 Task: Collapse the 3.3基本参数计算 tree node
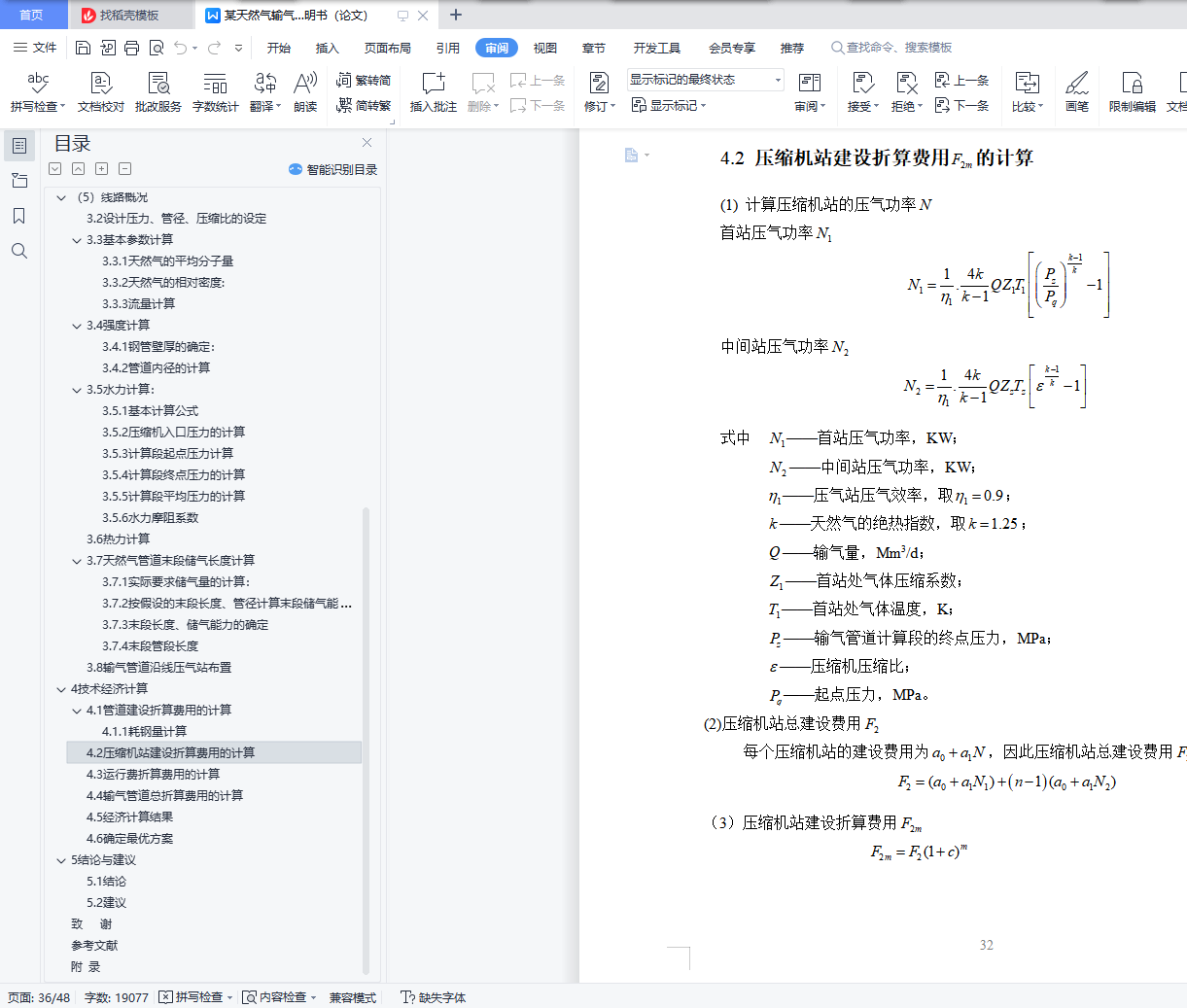point(77,240)
